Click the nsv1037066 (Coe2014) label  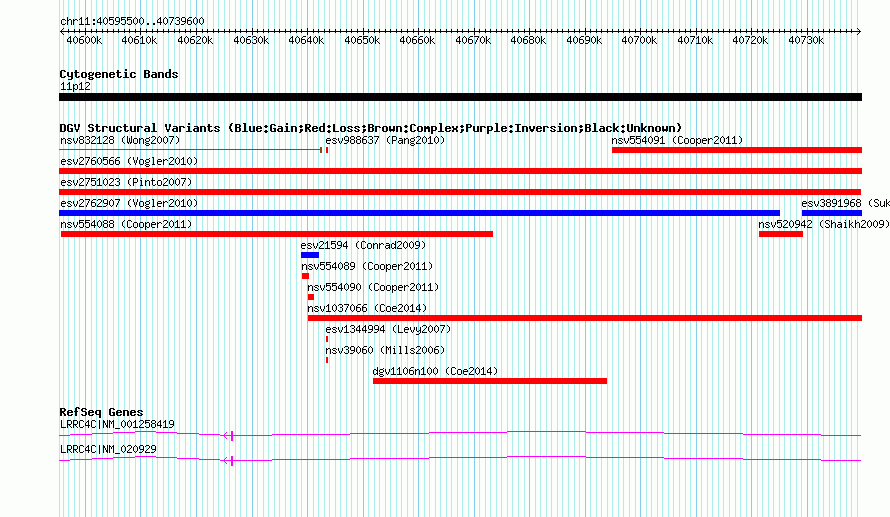point(367,308)
